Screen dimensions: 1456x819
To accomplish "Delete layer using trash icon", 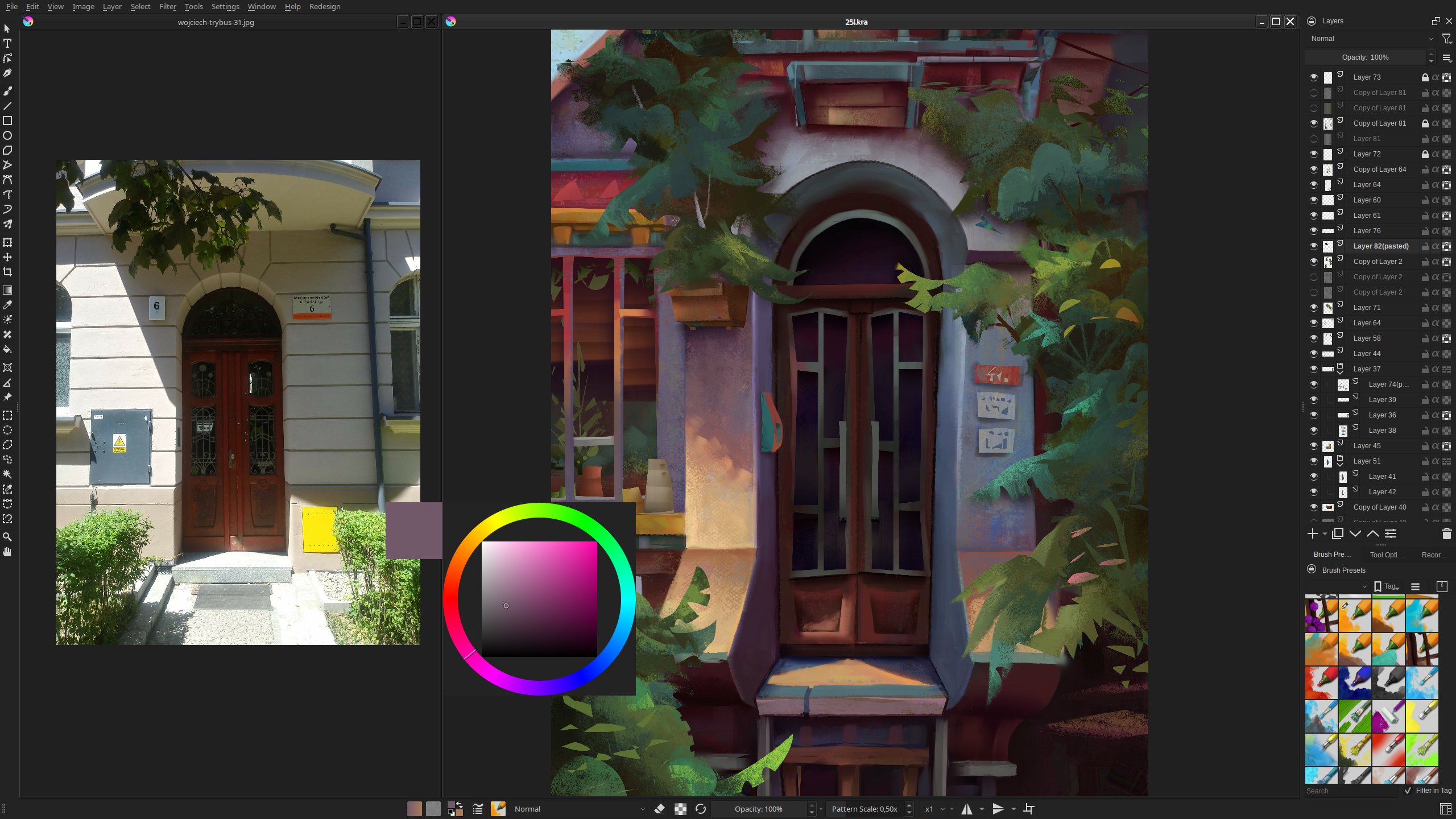I will (1446, 533).
